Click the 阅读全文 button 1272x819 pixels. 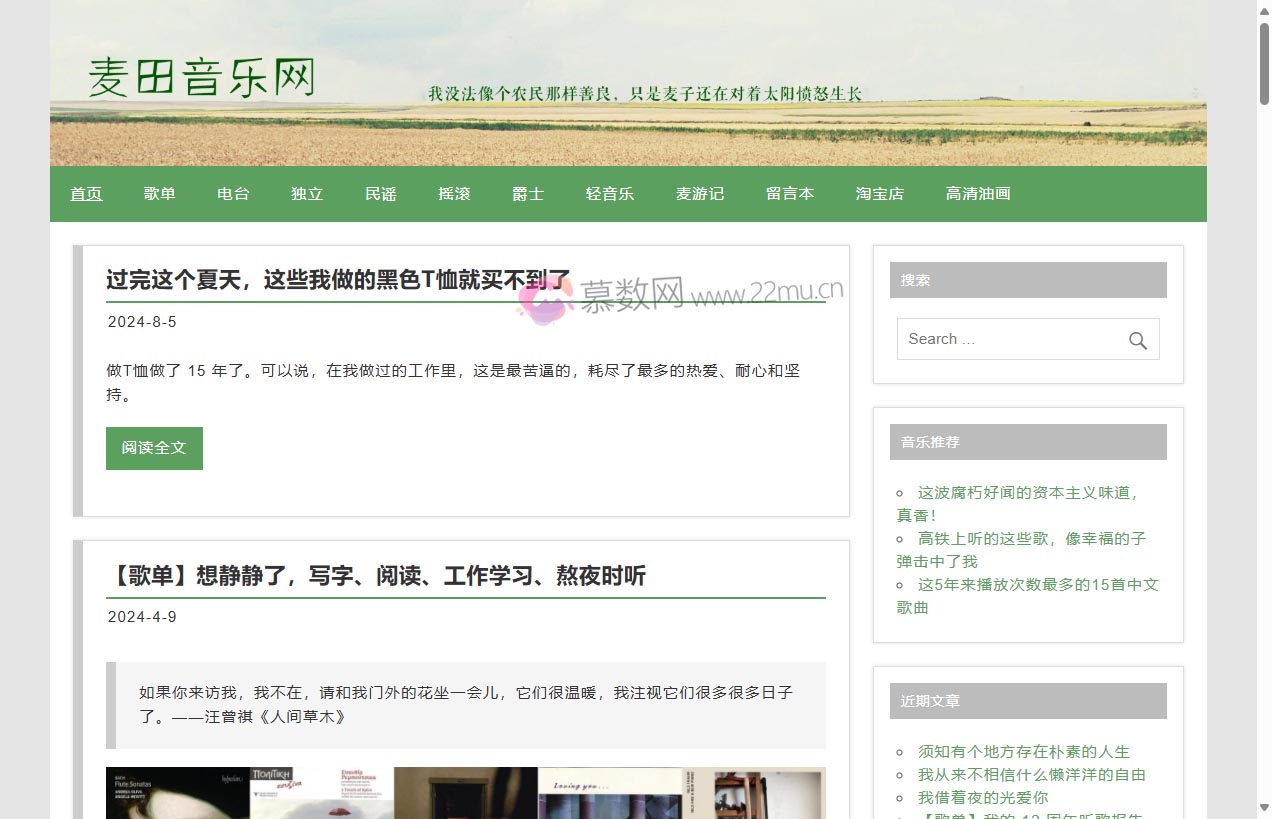pyautogui.click(x=154, y=448)
